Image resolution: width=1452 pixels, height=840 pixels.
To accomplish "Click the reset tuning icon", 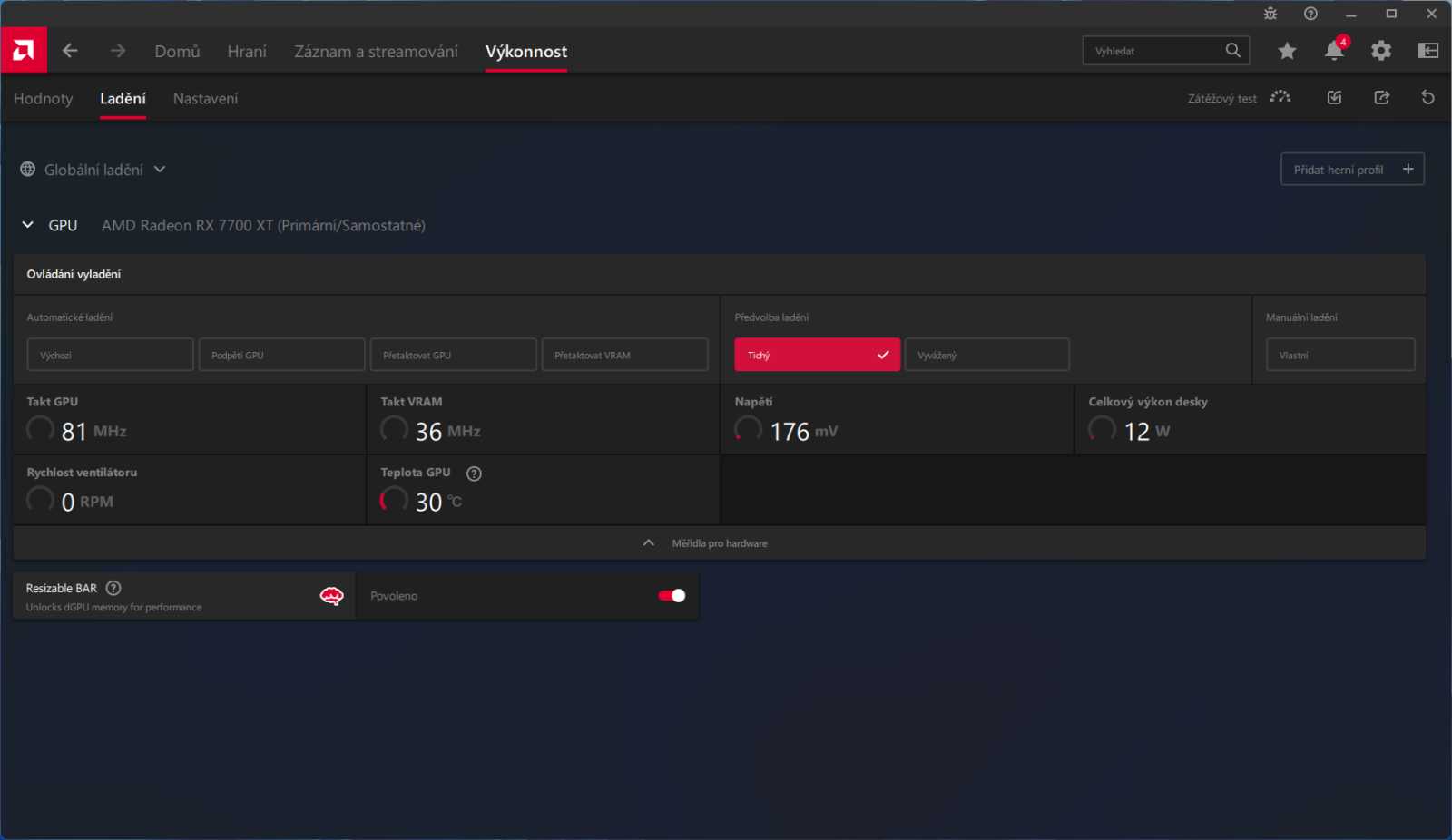I will pos(1428,98).
